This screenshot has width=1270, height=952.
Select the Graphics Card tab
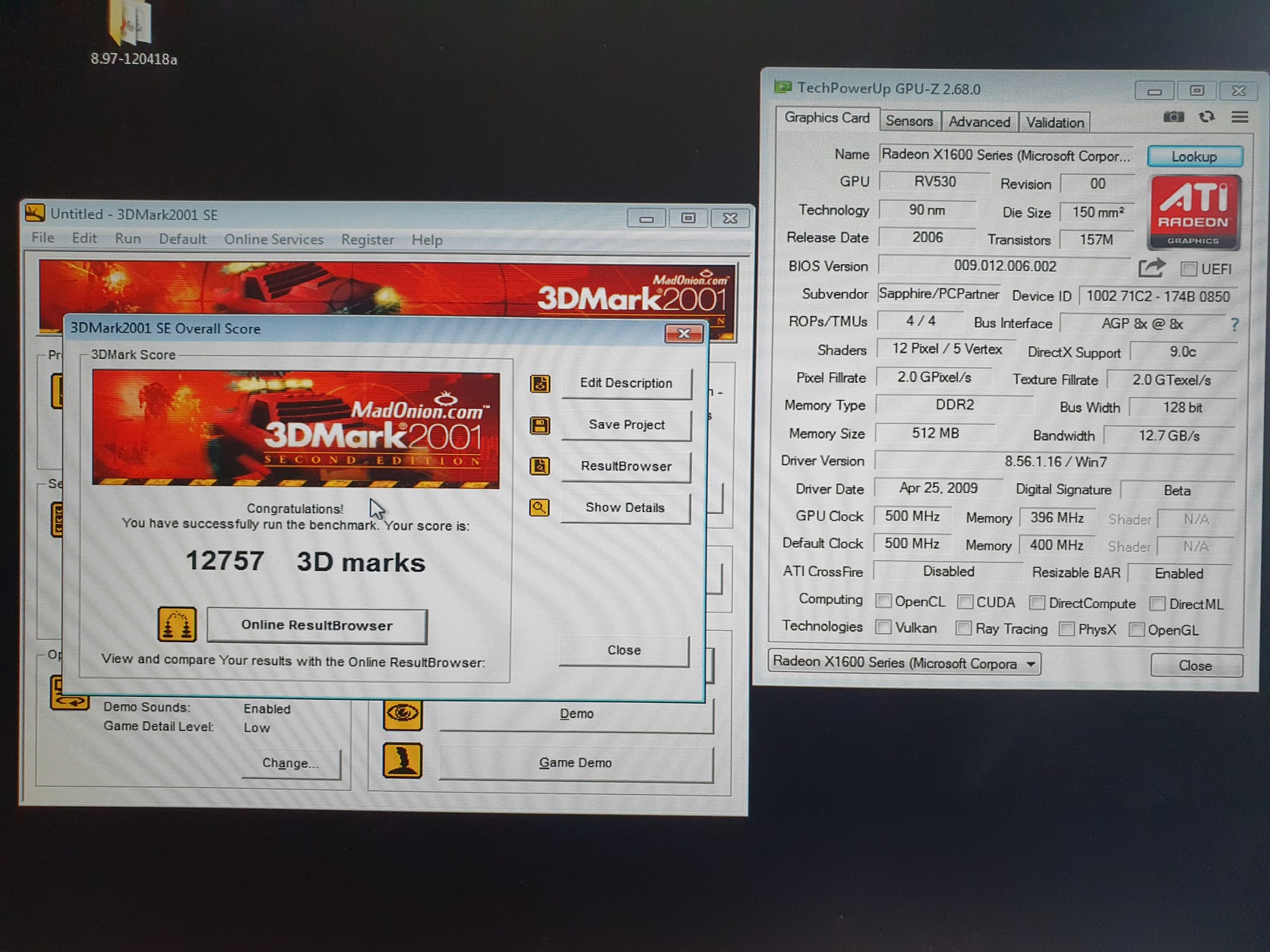pyautogui.click(x=827, y=118)
